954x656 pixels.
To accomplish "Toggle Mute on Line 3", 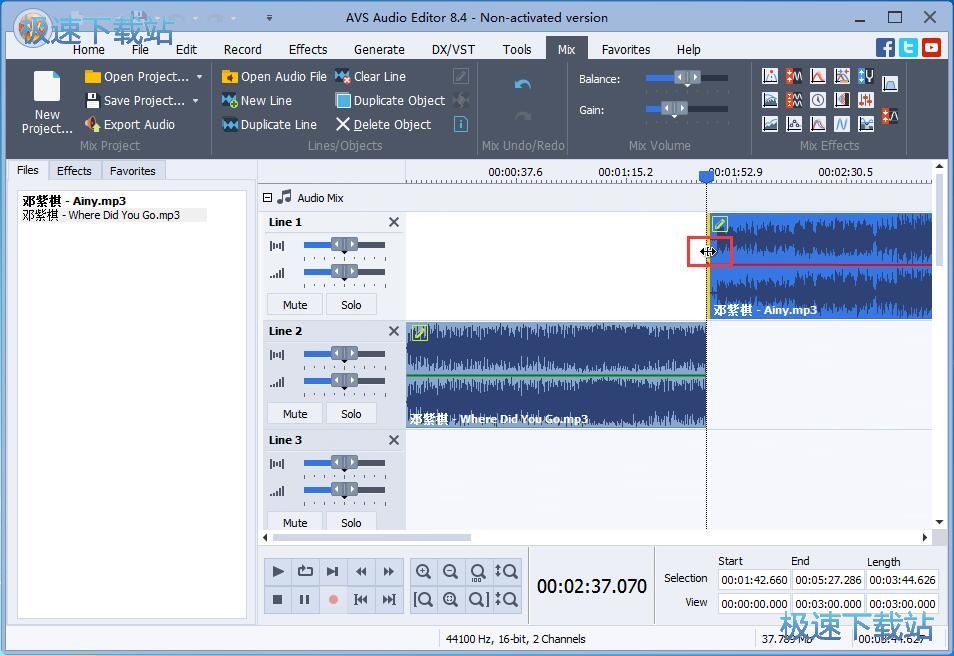I will click(294, 522).
